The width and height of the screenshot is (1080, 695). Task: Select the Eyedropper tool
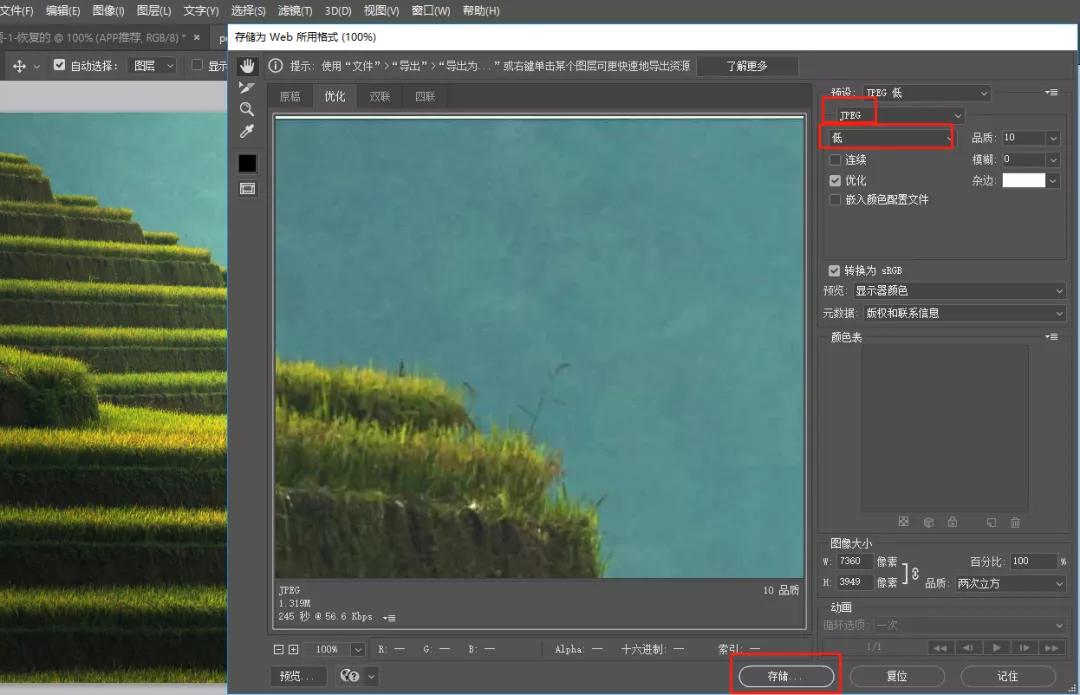coord(247,131)
